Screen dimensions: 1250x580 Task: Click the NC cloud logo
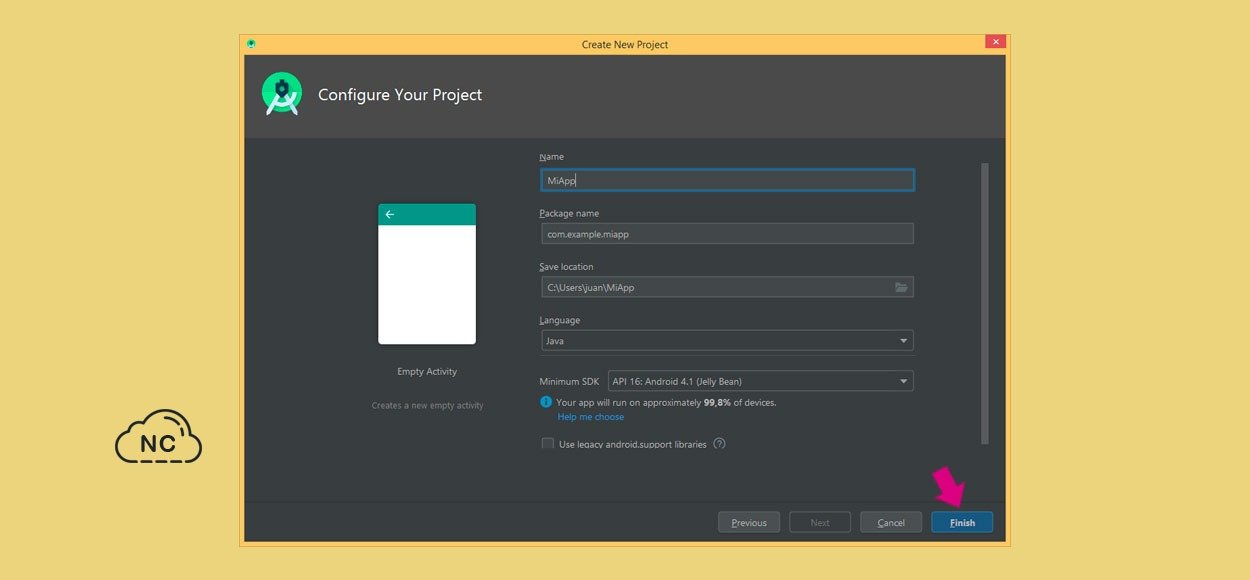click(158, 438)
